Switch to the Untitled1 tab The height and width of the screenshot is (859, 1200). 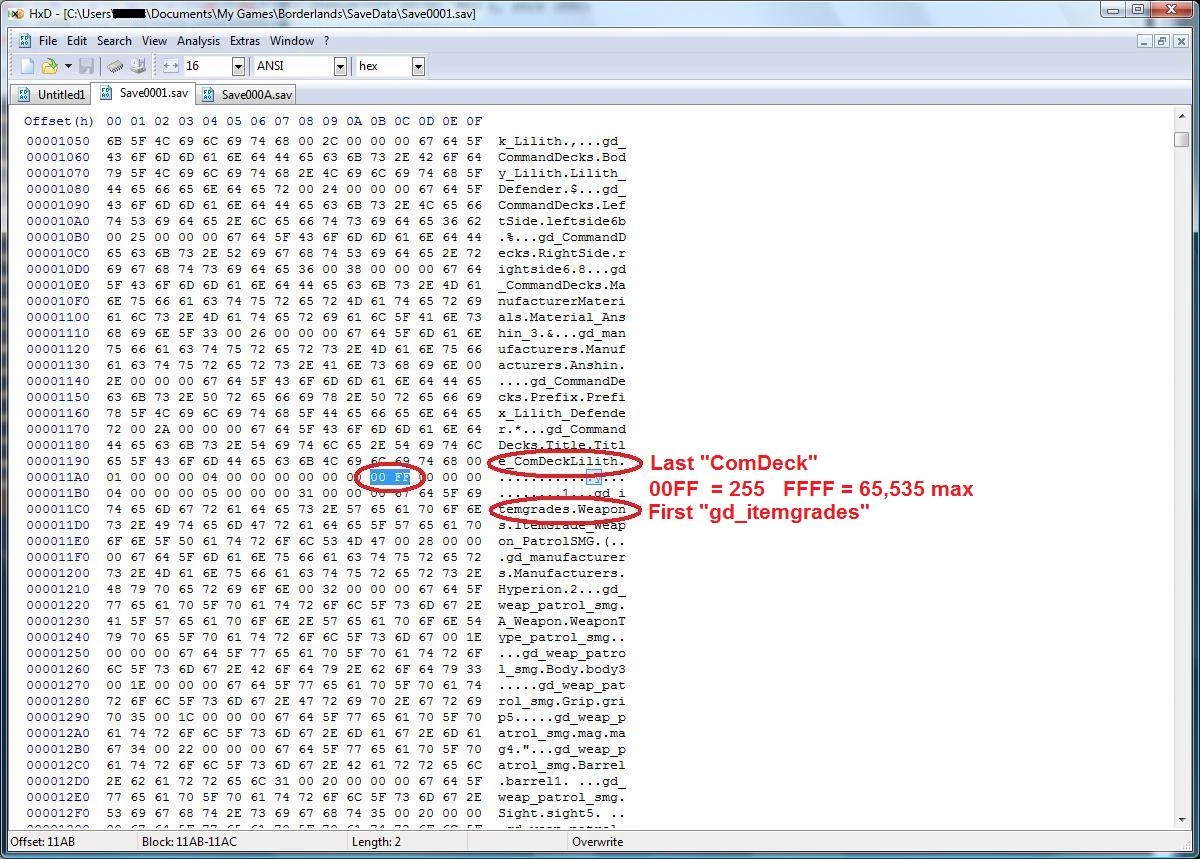point(52,95)
